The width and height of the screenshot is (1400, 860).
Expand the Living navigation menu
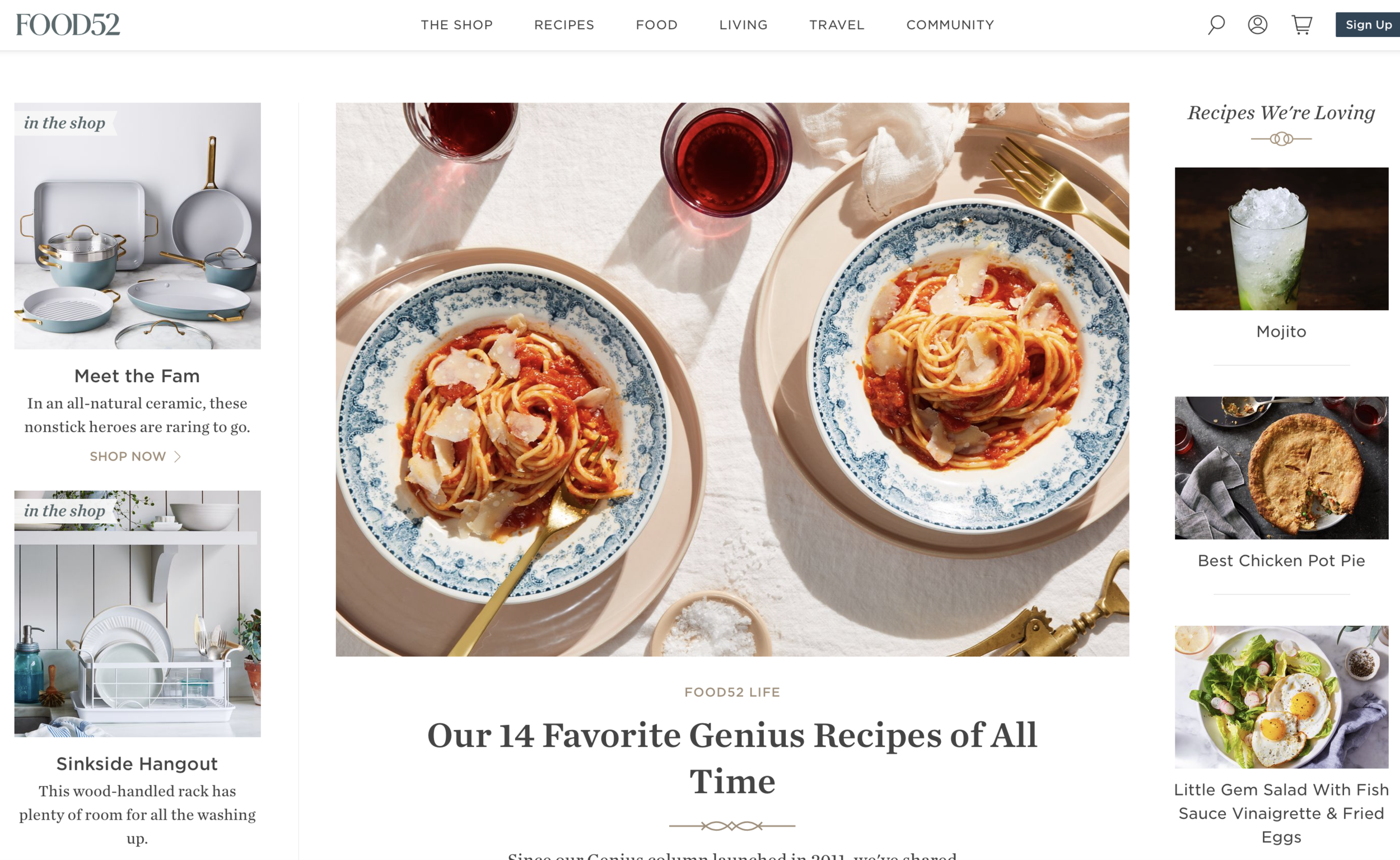pyautogui.click(x=743, y=25)
